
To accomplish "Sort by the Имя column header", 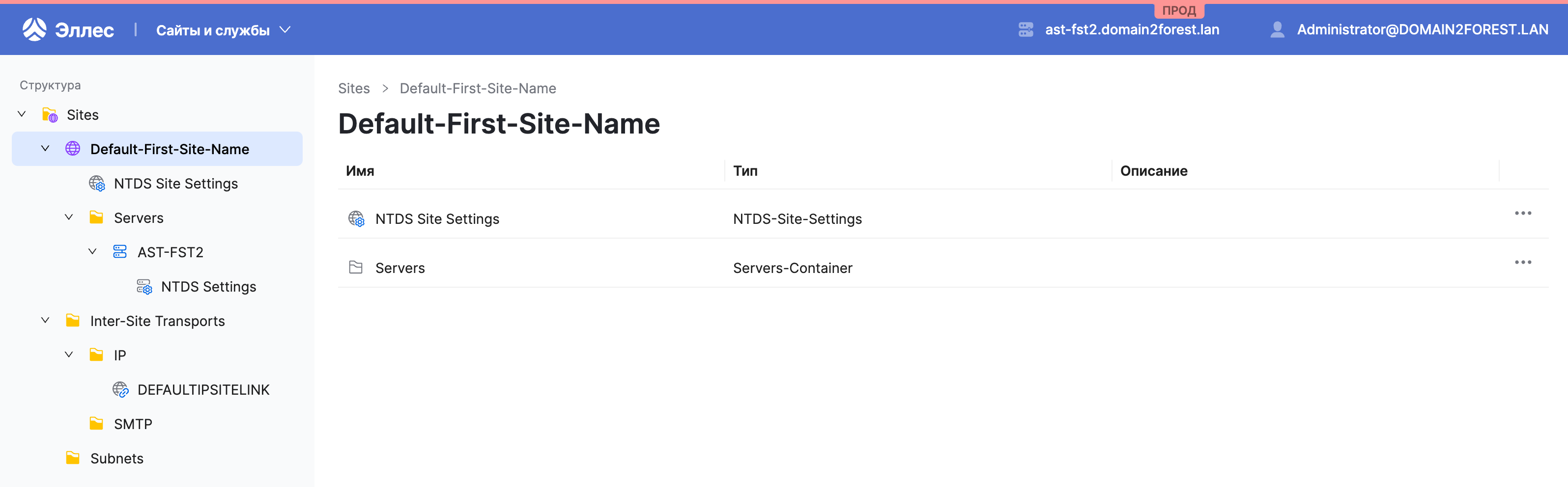I will pyautogui.click(x=360, y=171).
